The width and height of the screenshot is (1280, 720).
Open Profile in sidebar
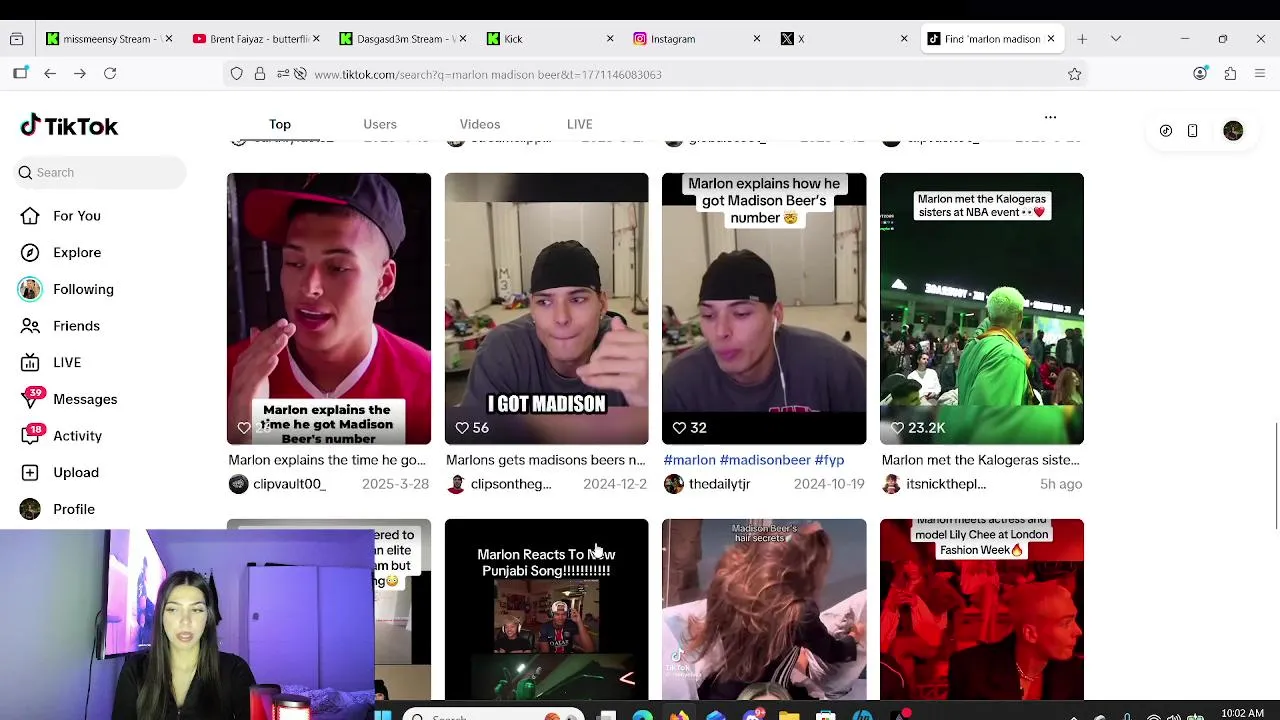coord(74,509)
